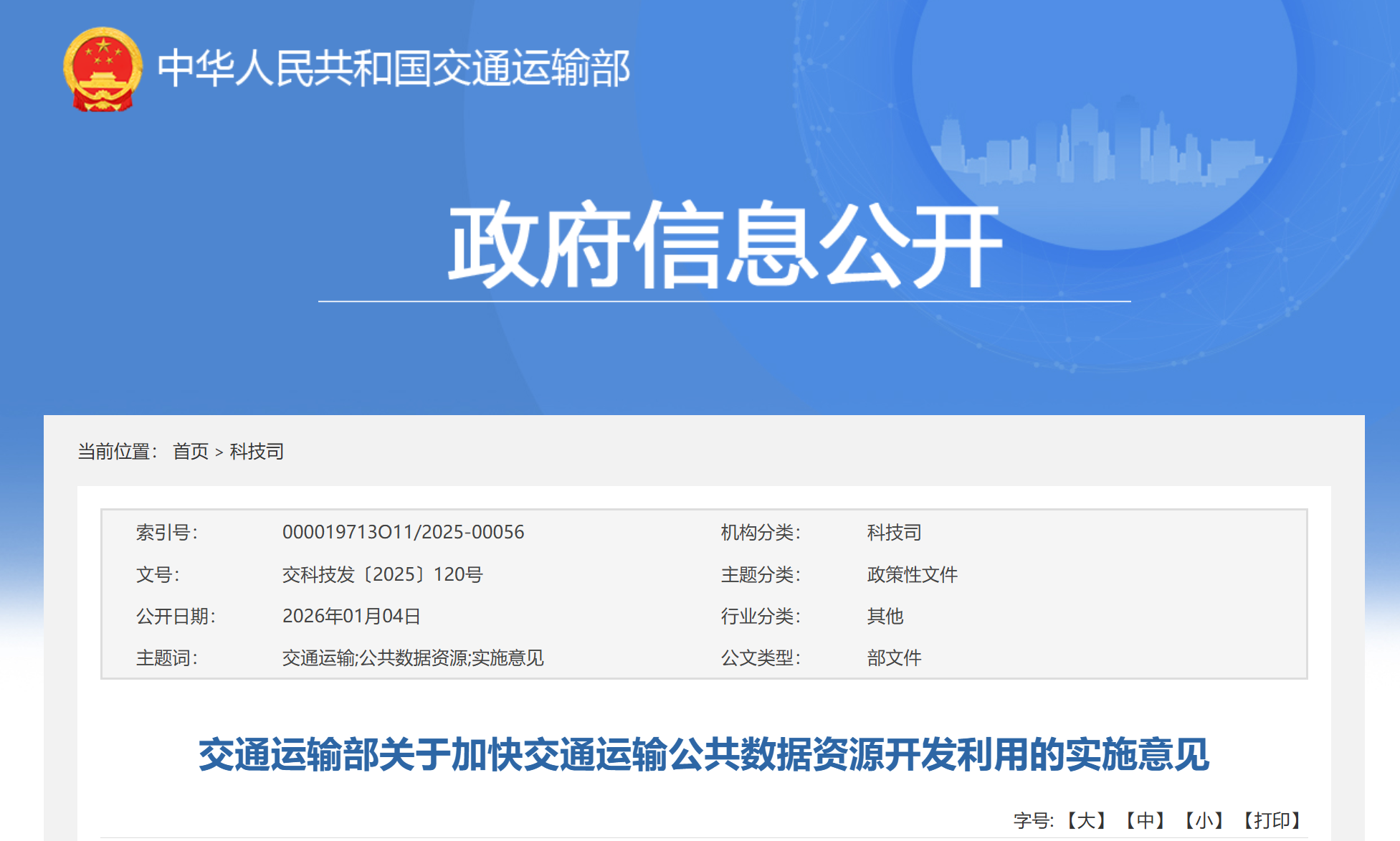Click 政策性文件 under 主题分类
Viewport: 1400px width, 841px height.
(x=912, y=574)
